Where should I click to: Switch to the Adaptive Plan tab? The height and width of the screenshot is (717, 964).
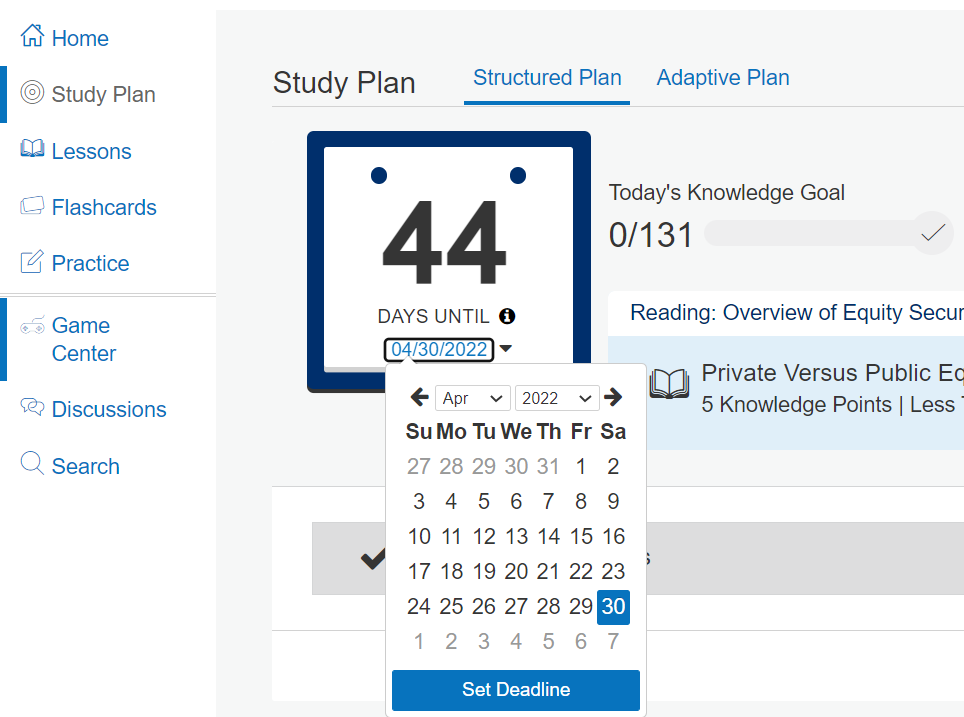coord(723,77)
